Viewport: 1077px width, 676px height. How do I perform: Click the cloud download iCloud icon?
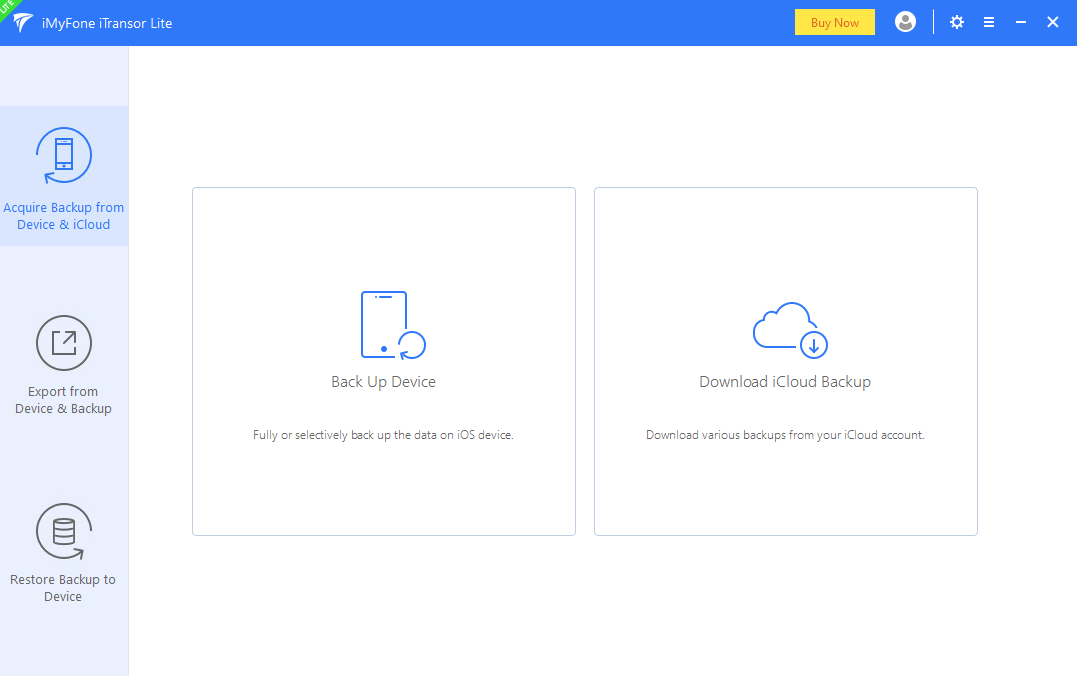pos(790,330)
